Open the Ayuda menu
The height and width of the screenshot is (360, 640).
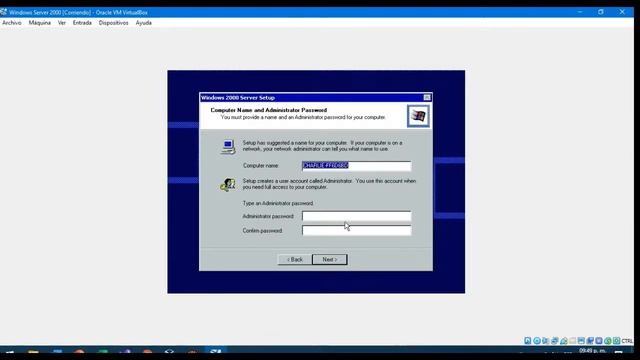(144, 23)
